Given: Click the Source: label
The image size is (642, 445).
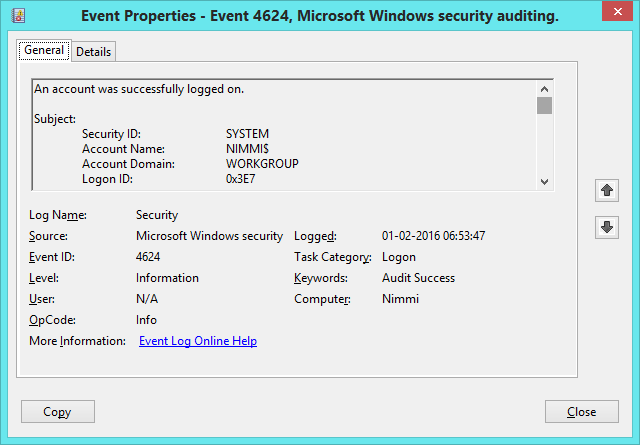Looking at the screenshot, I should pos(48,236).
